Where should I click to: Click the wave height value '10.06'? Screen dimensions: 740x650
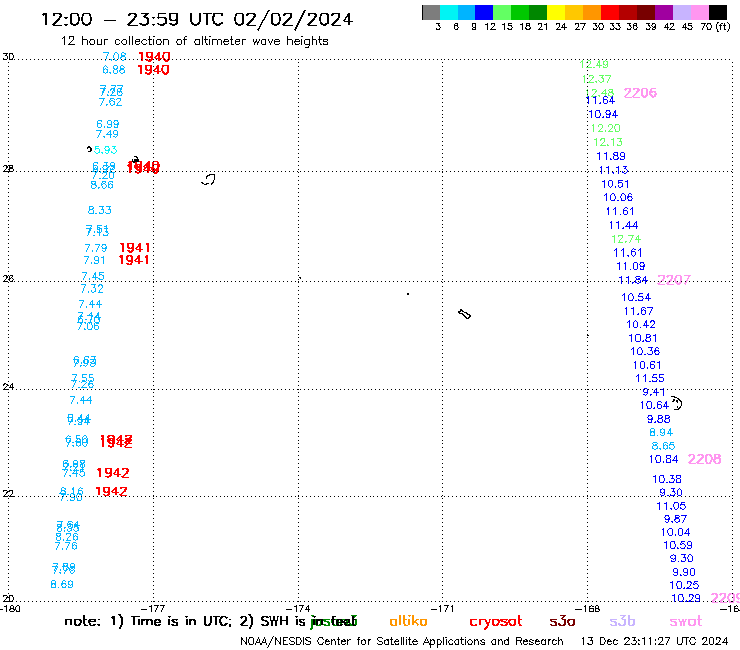[618, 197]
